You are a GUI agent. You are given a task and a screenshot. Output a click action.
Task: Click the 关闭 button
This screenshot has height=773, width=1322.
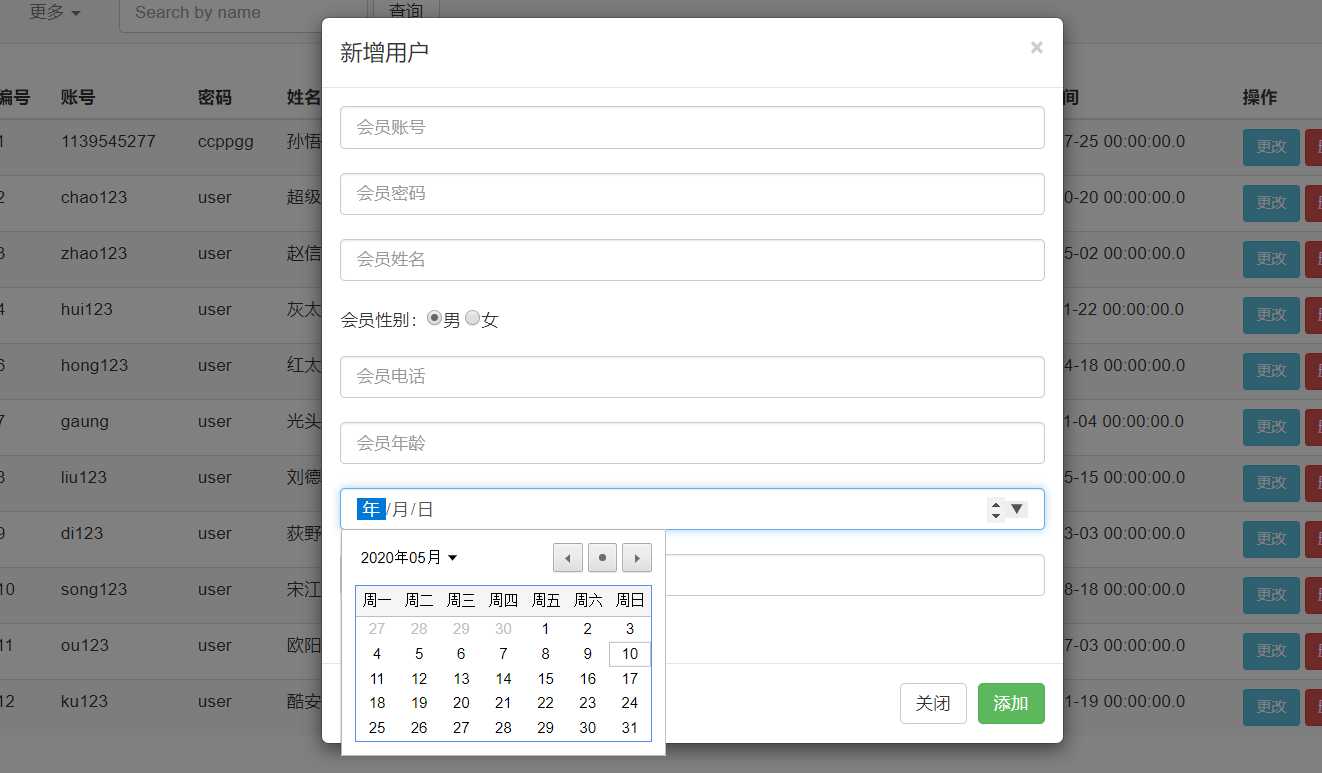click(933, 703)
